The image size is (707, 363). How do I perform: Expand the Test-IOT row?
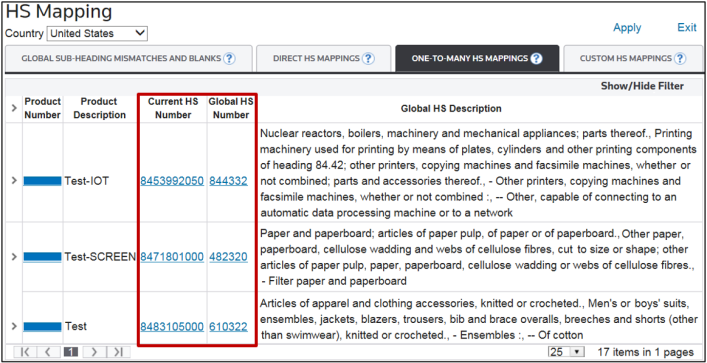pos(14,181)
